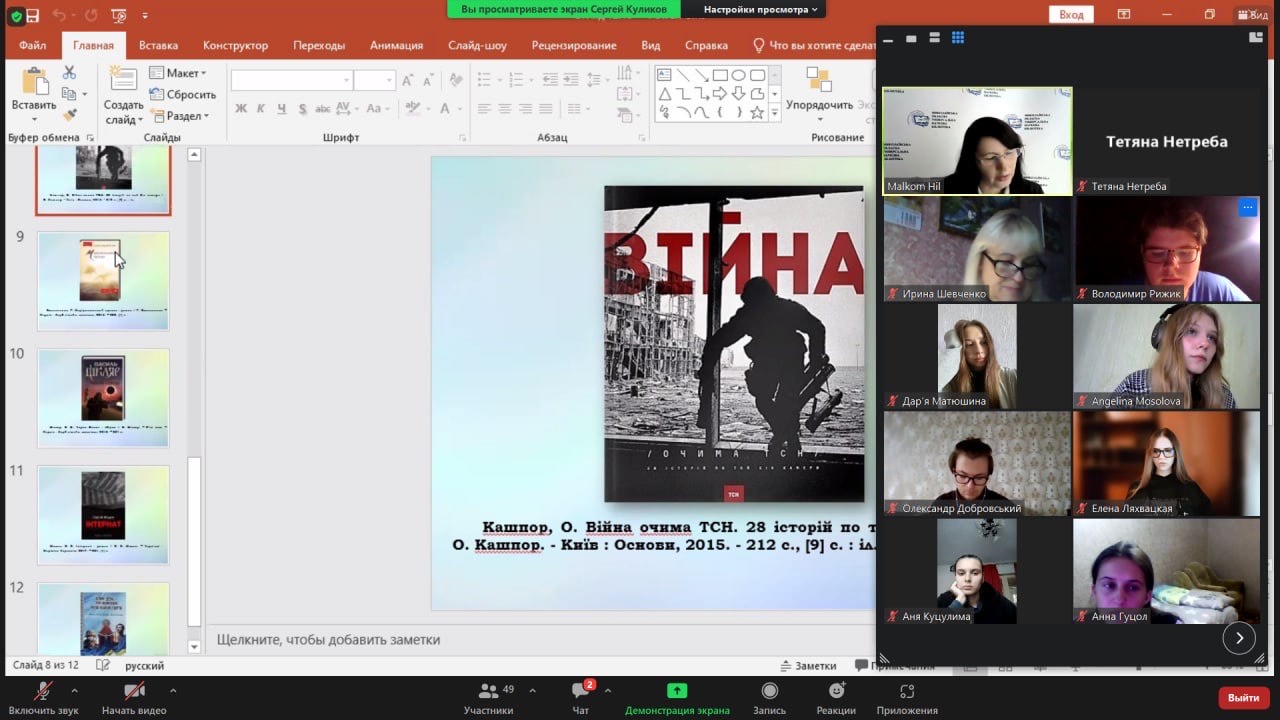The width and height of the screenshot is (1280, 720).
Task: Switch to gallery grid view icon
Action: point(957,38)
